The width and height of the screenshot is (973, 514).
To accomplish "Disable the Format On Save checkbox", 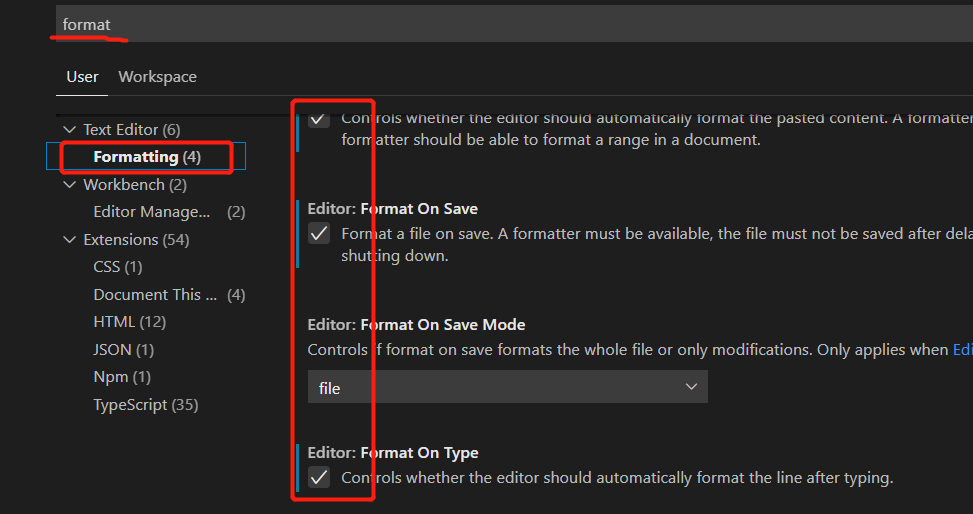I will pyautogui.click(x=319, y=234).
